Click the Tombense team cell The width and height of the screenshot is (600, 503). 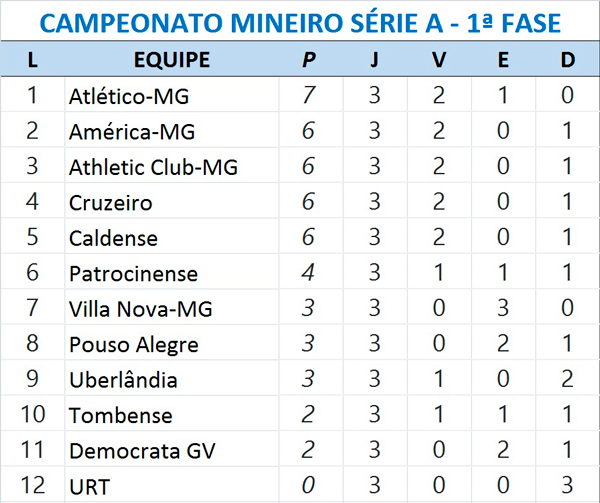[x=120, y=416]
